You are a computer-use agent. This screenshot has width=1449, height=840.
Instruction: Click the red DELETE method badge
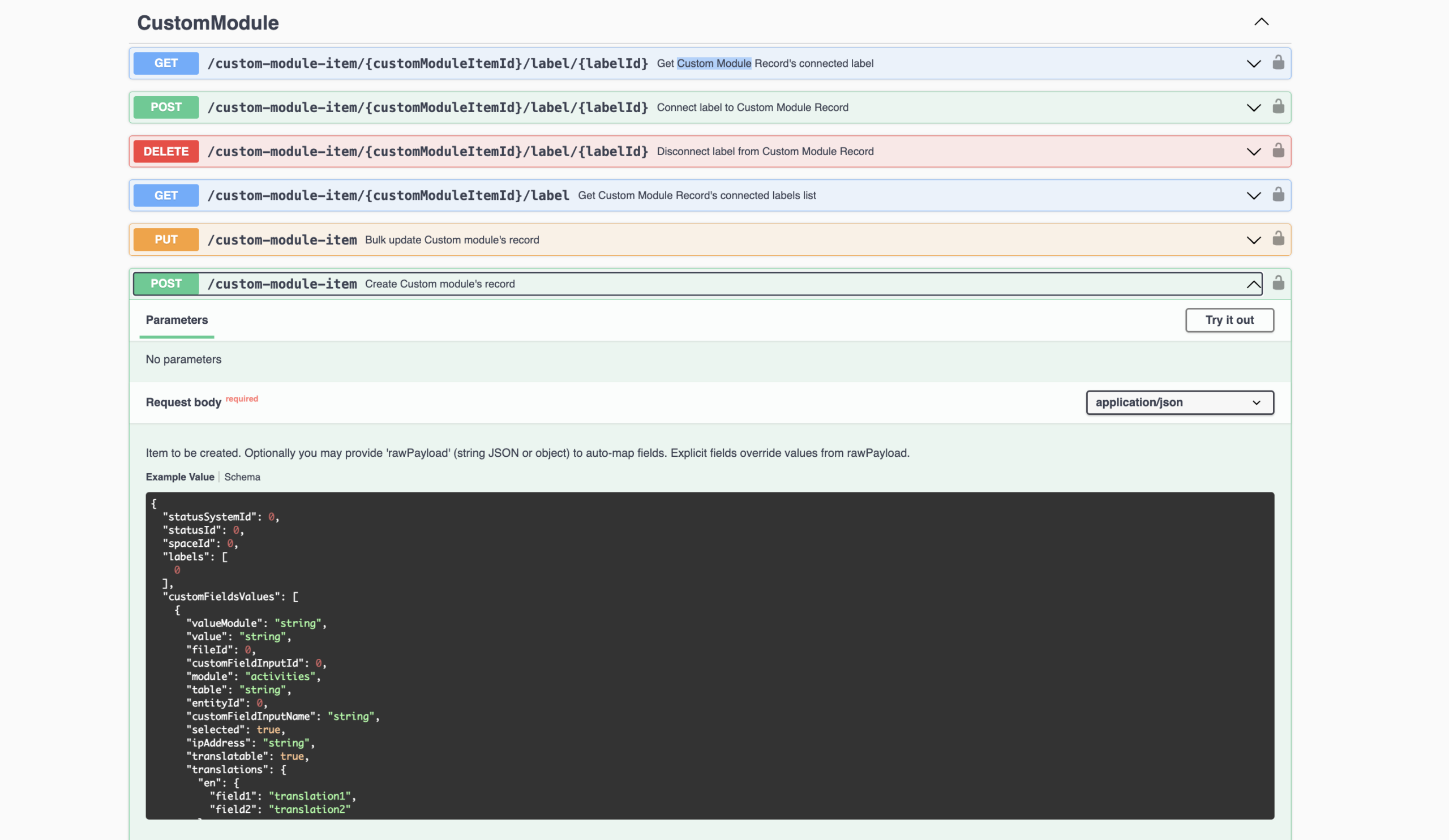[x=166, y=151]
